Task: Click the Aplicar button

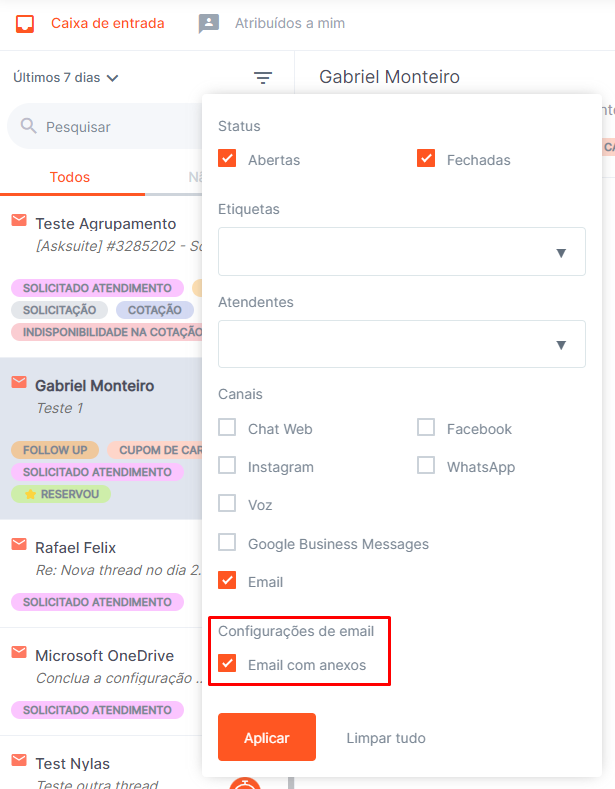Action: click(x=267, y=737)
